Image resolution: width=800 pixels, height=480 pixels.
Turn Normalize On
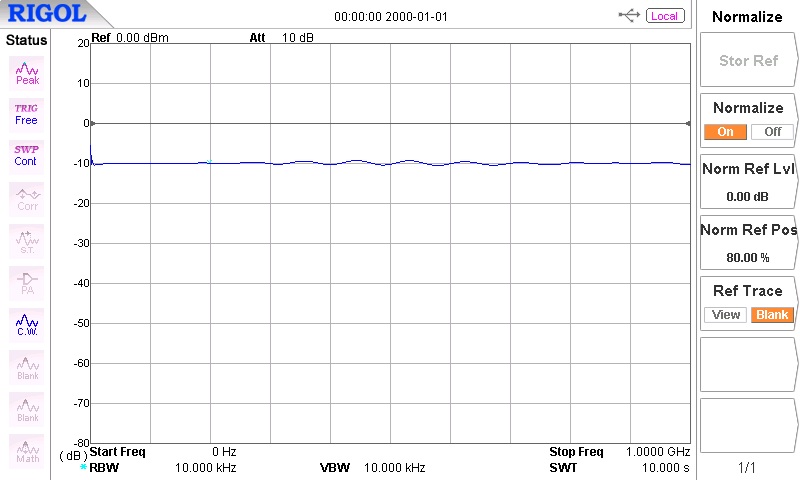(725, 132)
